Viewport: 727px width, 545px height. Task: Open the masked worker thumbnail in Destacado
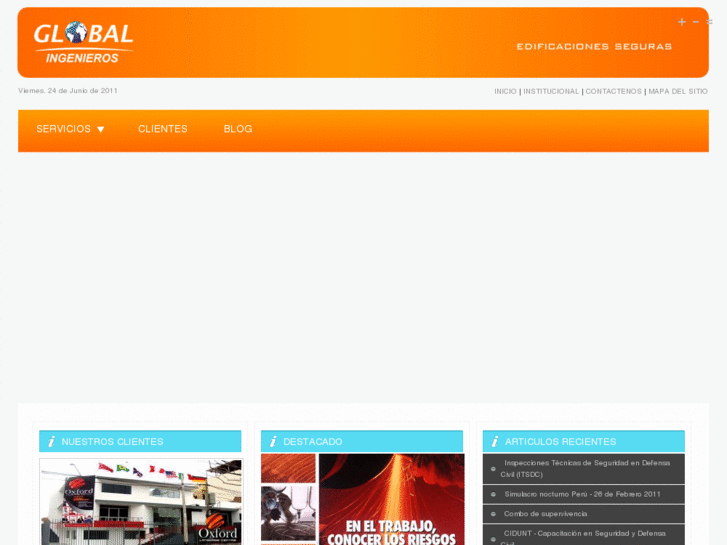click(288, 513)
